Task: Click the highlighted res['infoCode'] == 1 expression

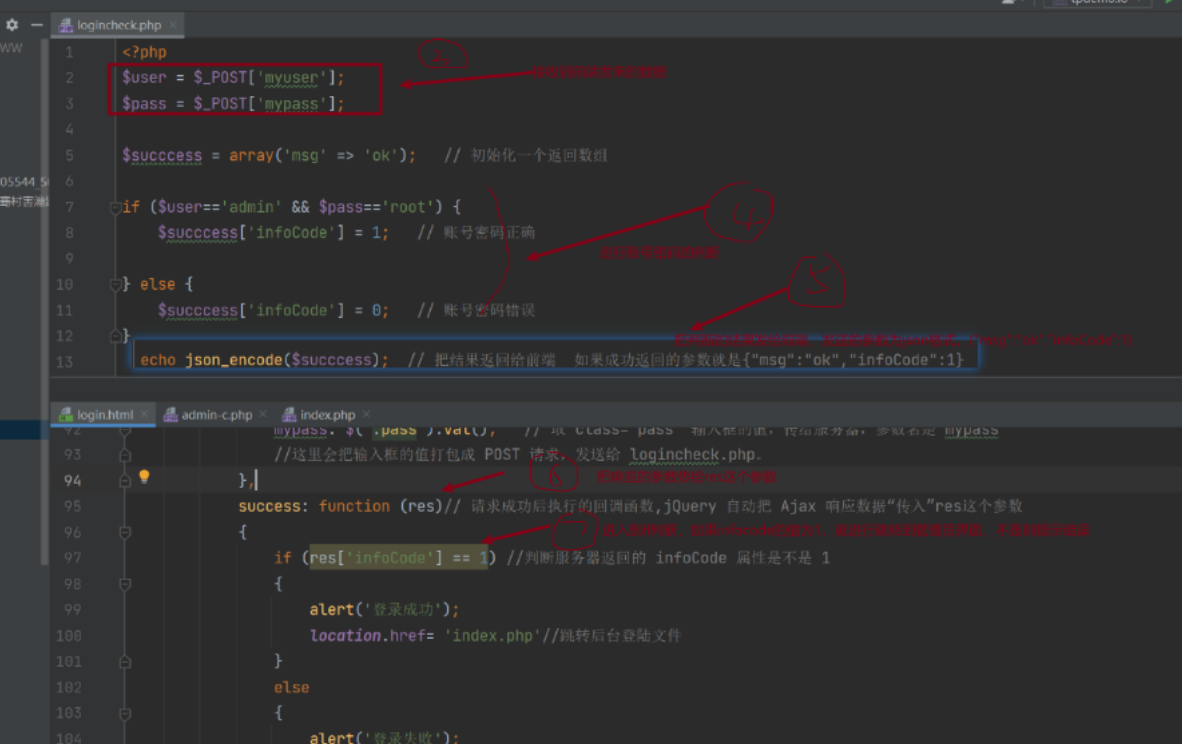Action: point(400,558)
